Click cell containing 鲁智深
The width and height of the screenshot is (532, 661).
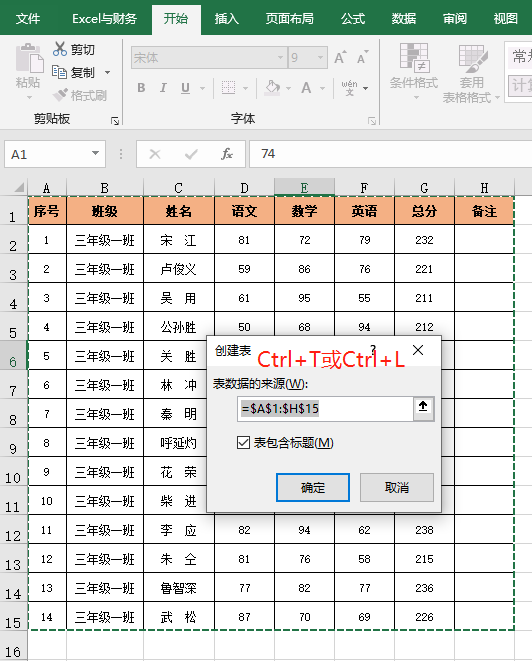coord(179,588)
